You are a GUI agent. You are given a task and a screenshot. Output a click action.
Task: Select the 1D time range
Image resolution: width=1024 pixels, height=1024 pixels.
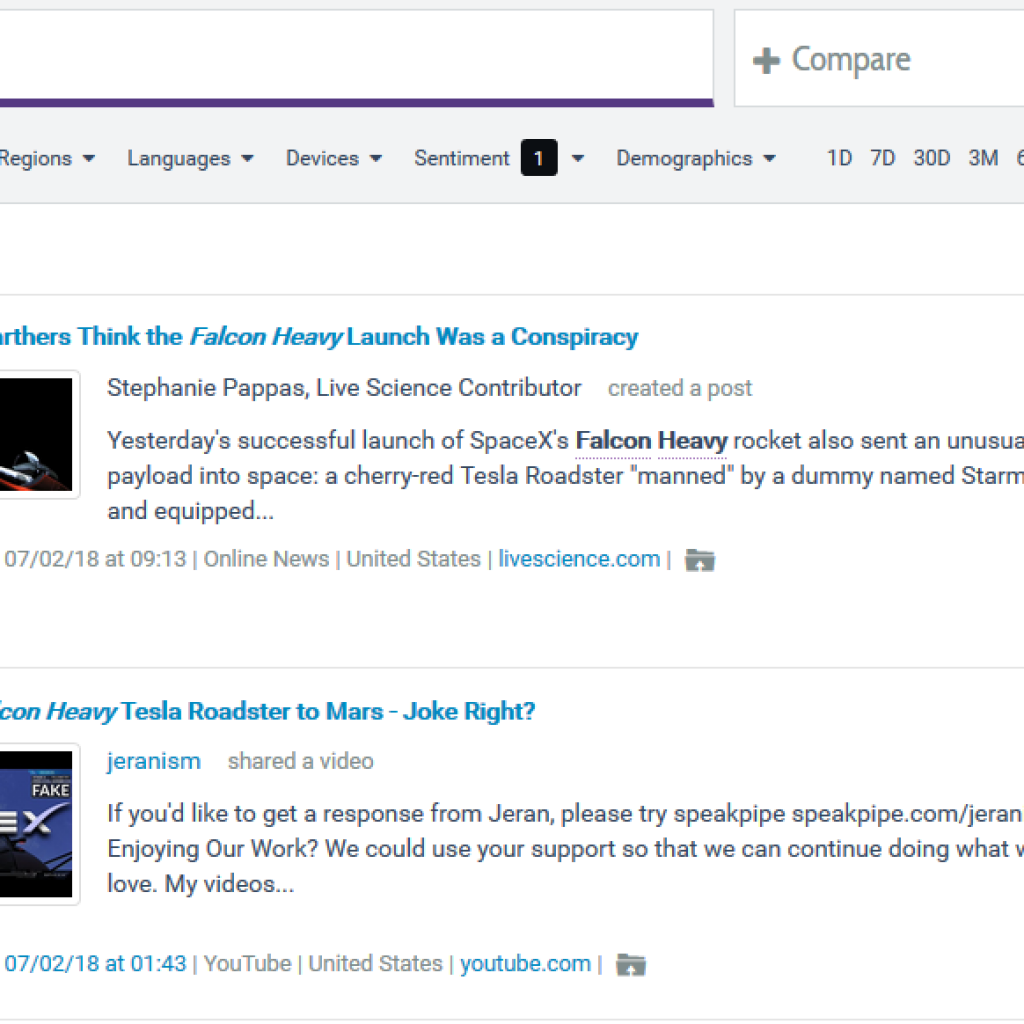[839, 158]
